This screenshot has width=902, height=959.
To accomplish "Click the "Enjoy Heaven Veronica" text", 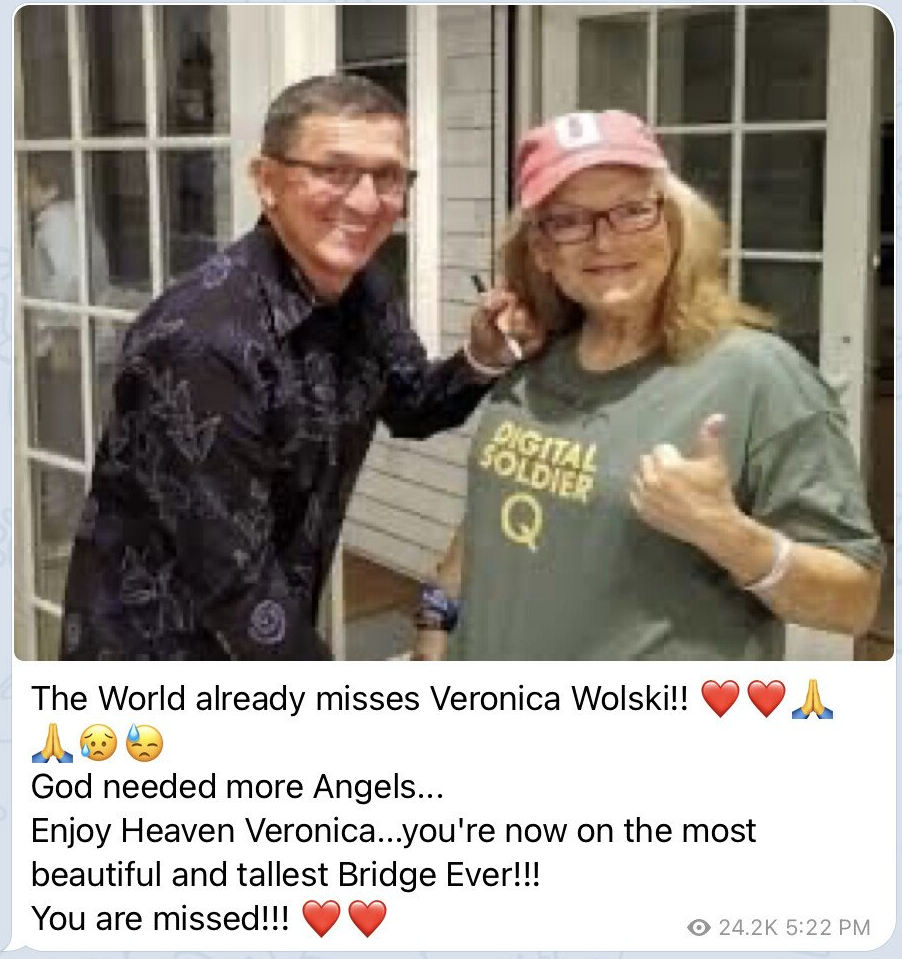I will click(202, 831).
